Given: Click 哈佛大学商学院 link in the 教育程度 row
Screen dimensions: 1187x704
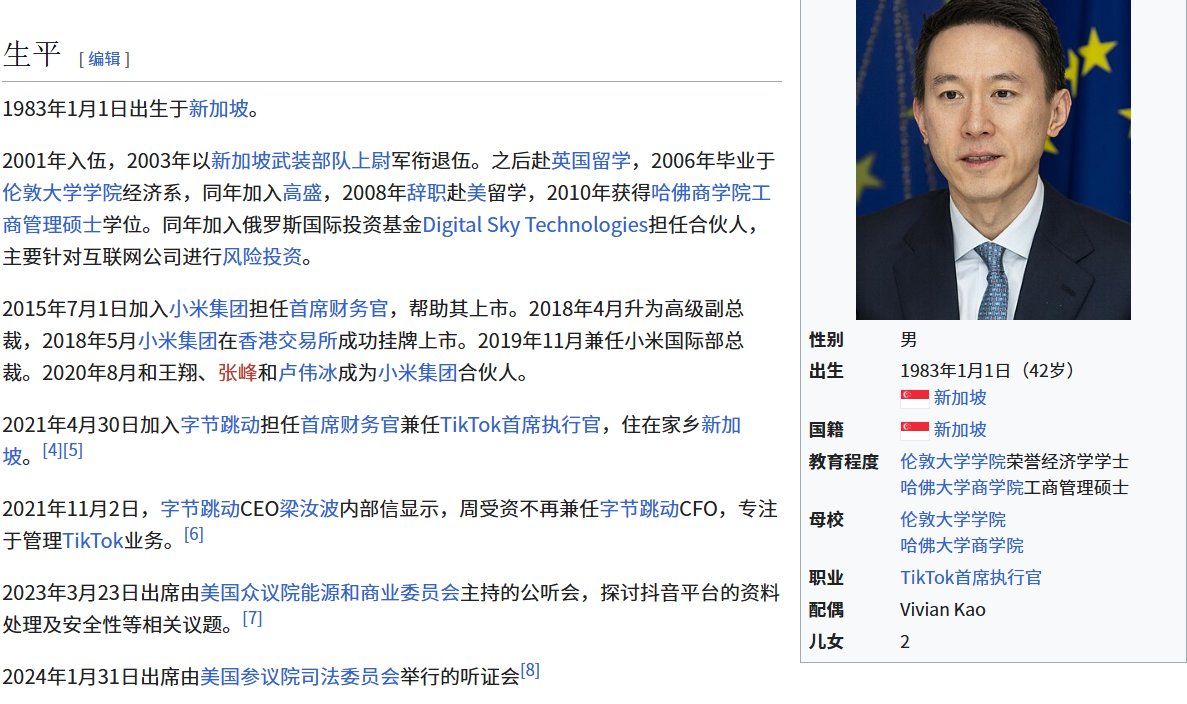Looking at the screenshot, I should pos(961,488).
